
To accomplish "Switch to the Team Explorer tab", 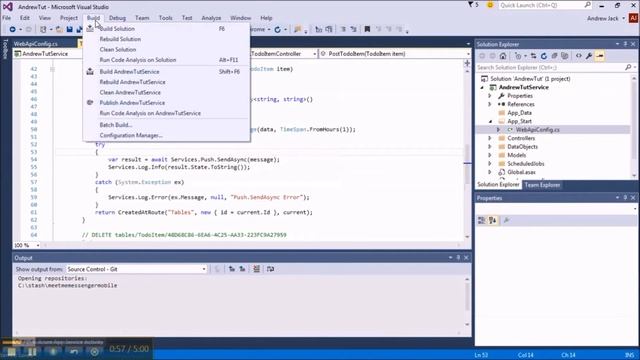I will tap(542, 185).
